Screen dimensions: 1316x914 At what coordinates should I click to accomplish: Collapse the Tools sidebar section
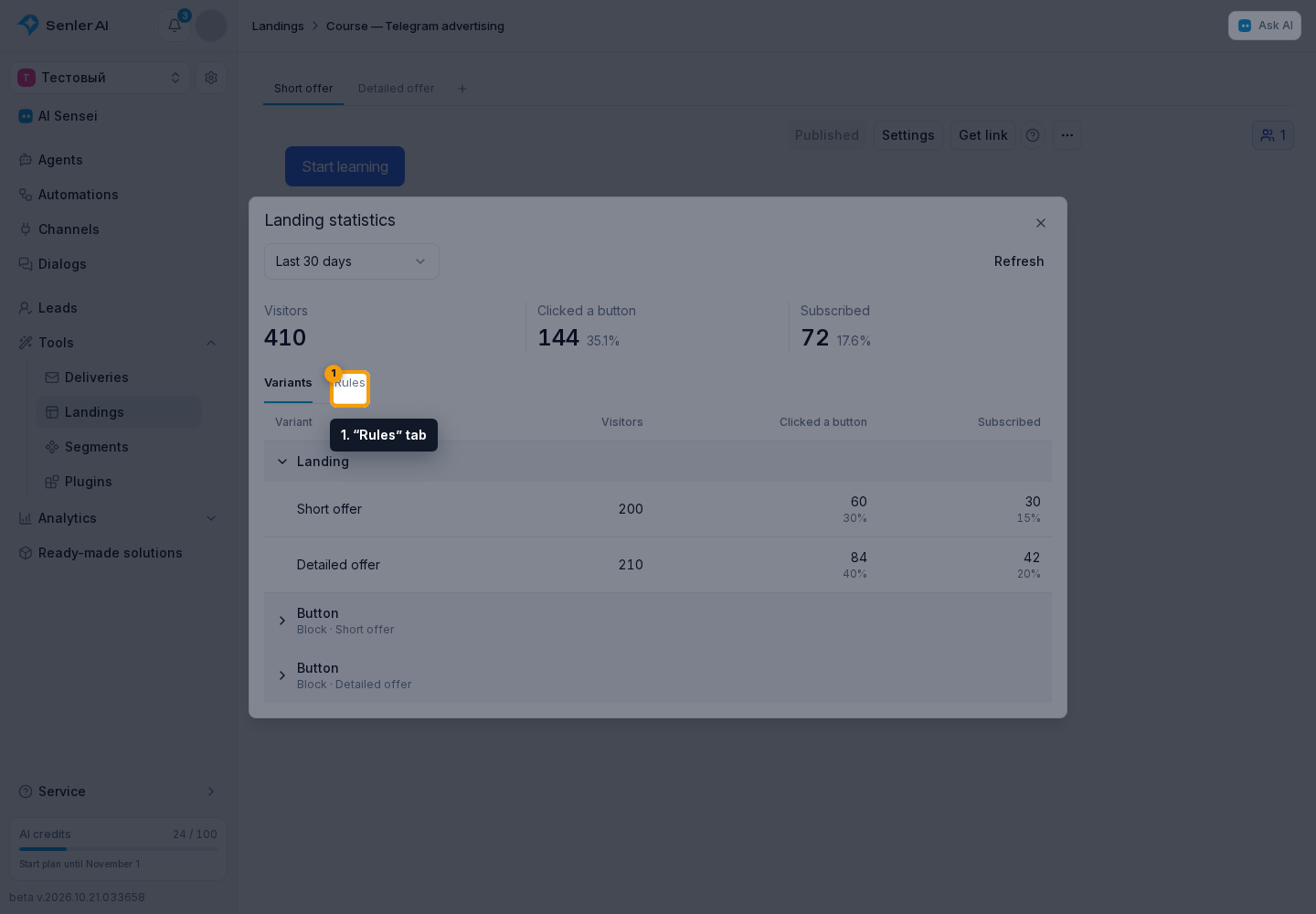tap(211, 343)
